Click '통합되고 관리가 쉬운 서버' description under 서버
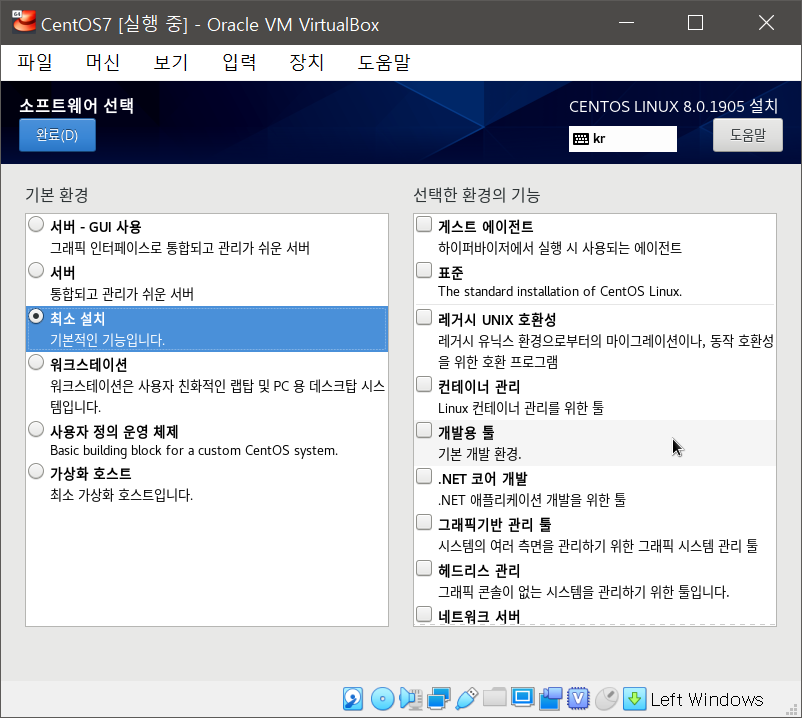Screen dimensions: 802x718 pos(122,294)
